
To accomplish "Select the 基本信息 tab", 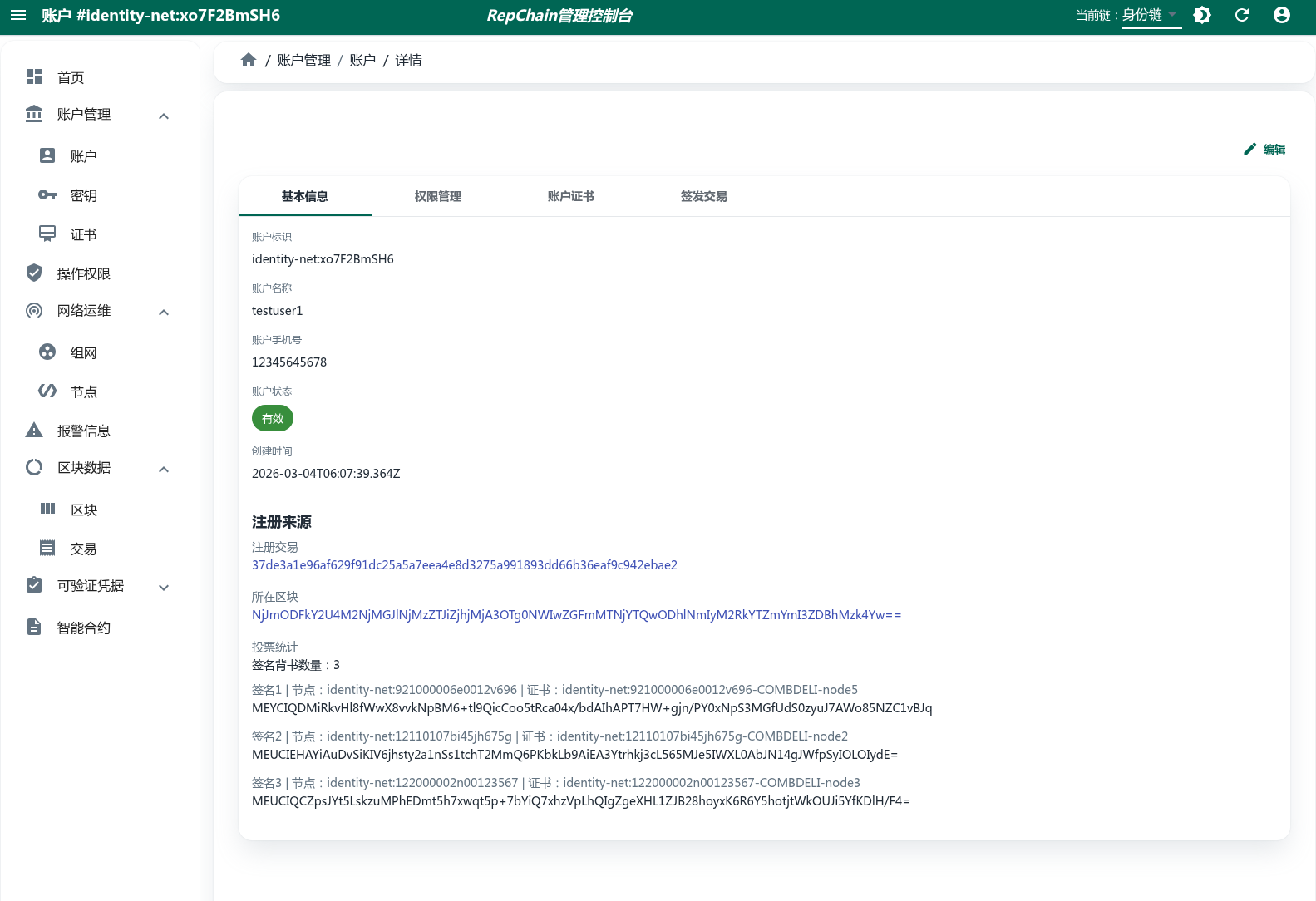I will (x=305, y=196).
